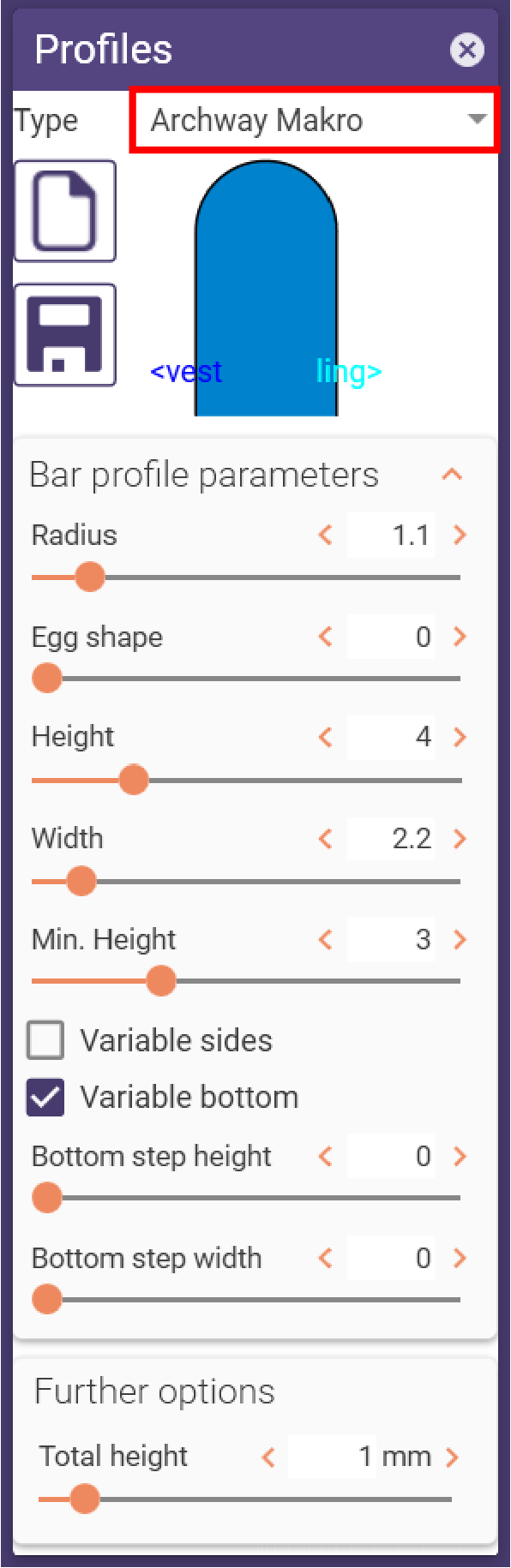Close the Profiles panel

(467, 50)
